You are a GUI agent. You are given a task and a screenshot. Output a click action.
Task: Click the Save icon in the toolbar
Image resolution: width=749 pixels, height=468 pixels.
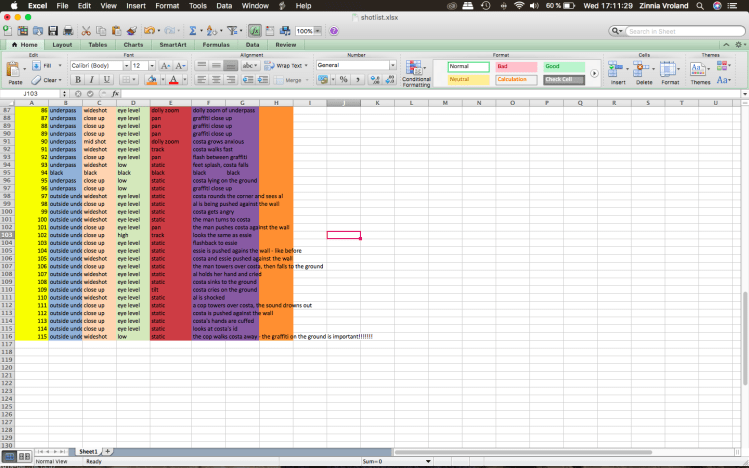pos(53,31)
